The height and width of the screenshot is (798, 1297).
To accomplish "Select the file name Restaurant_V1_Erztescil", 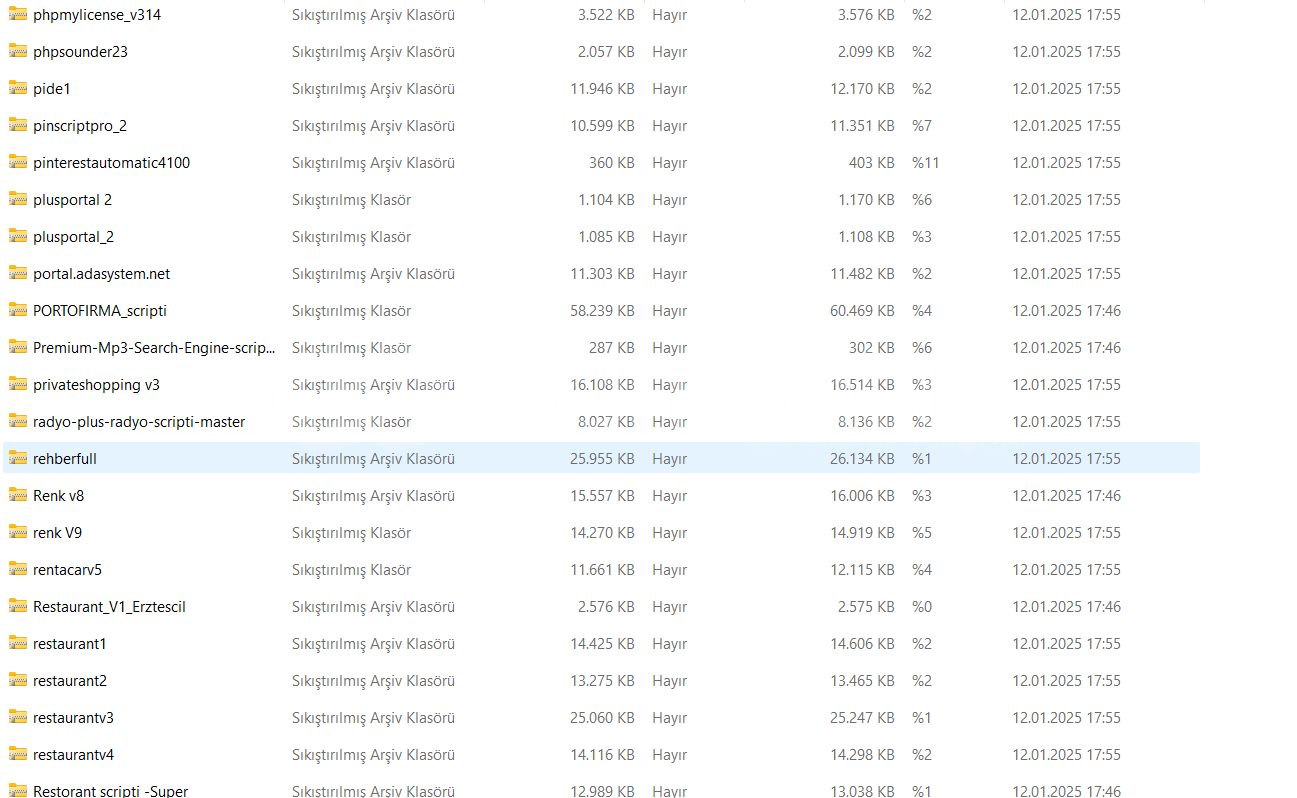I will (109, 607).
